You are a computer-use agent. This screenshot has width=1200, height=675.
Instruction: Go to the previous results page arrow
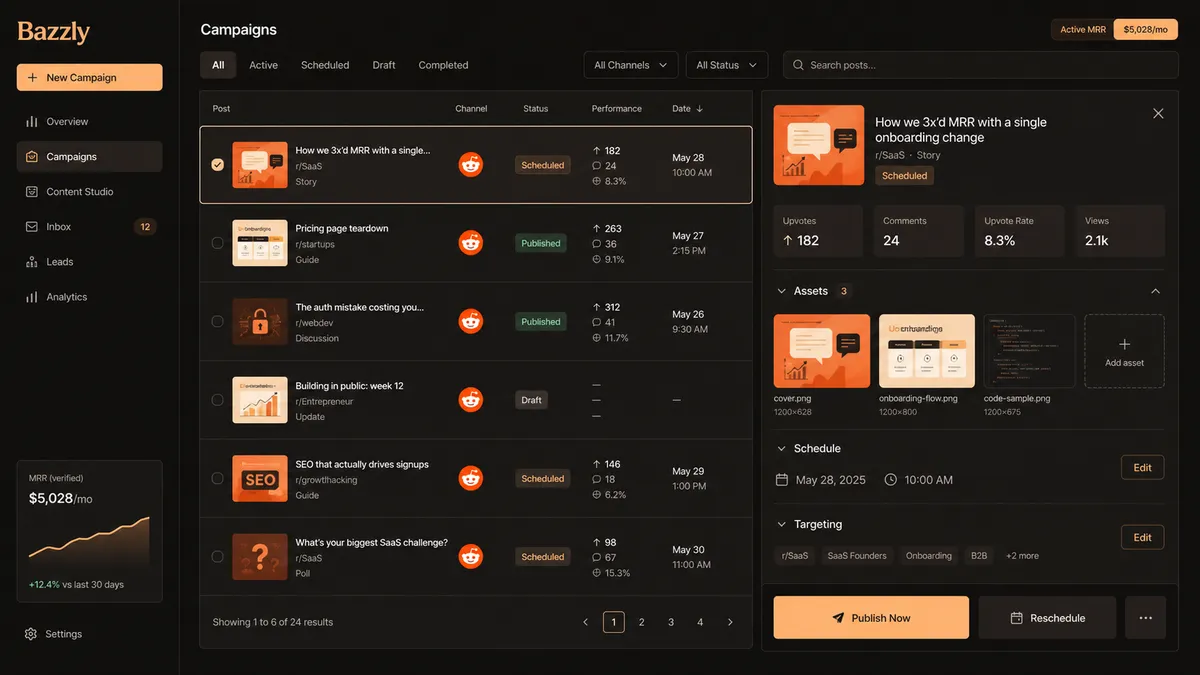585,622
